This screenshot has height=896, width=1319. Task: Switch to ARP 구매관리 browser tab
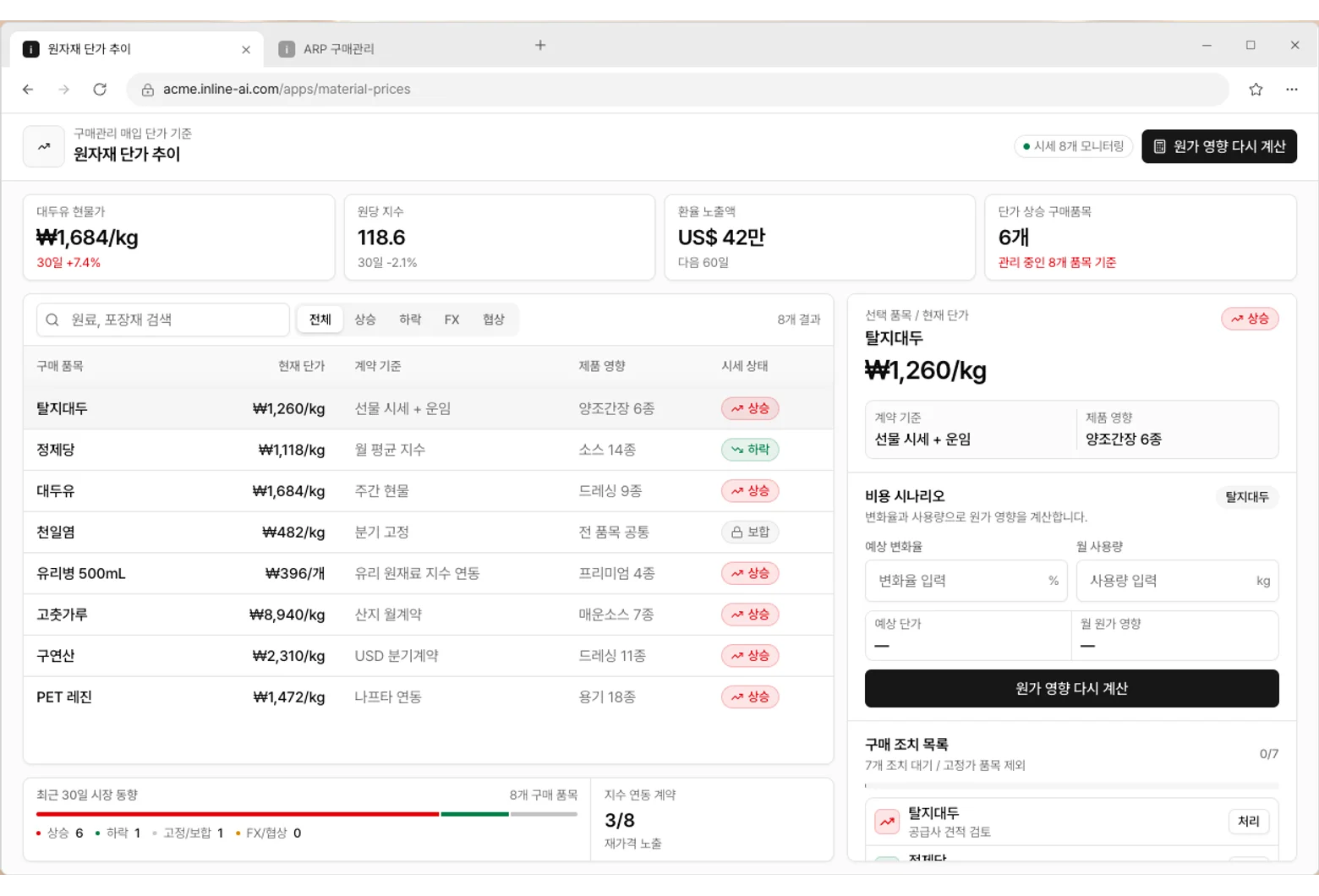[x=338, y=49]
